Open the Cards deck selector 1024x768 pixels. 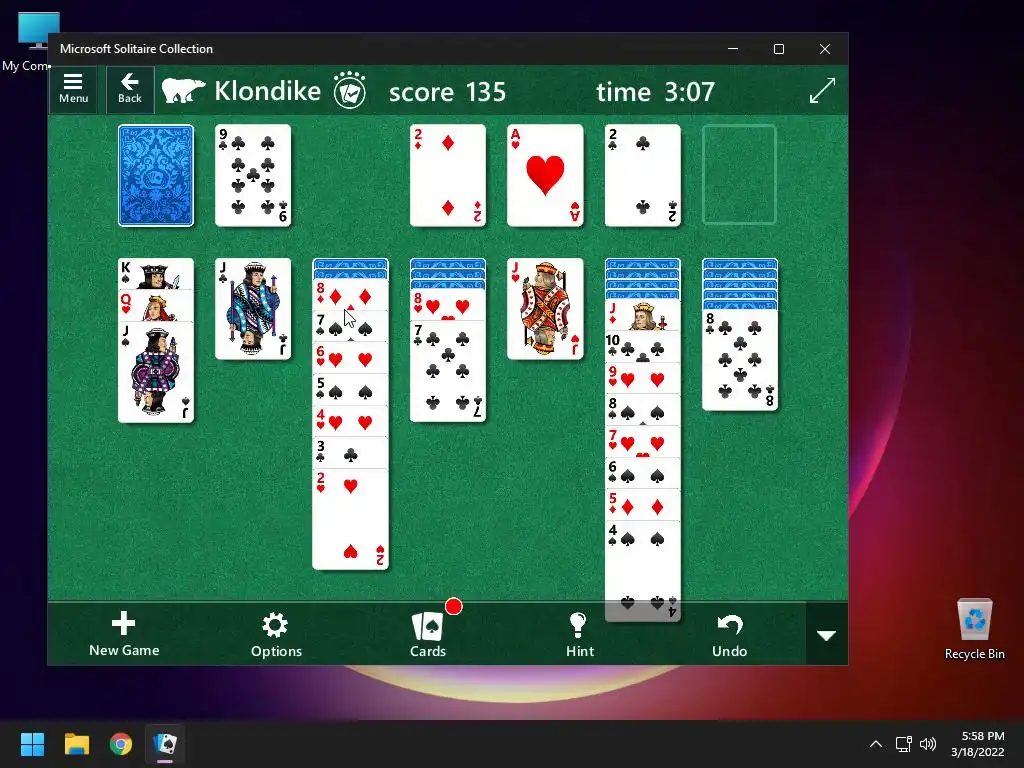pyautogui.click(x=428, y=635)
